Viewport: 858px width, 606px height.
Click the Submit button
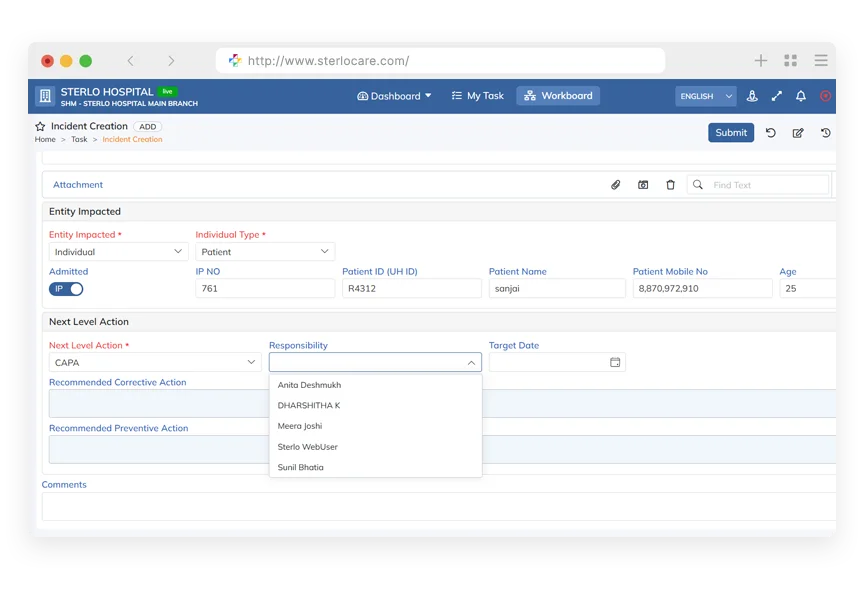tap(731, 132)
